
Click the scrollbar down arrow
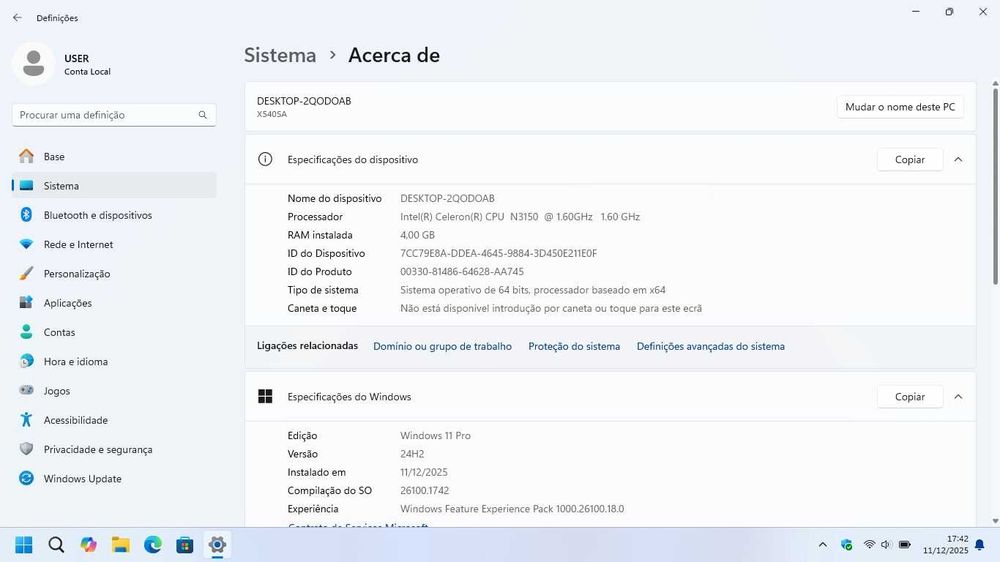(995, 521)
